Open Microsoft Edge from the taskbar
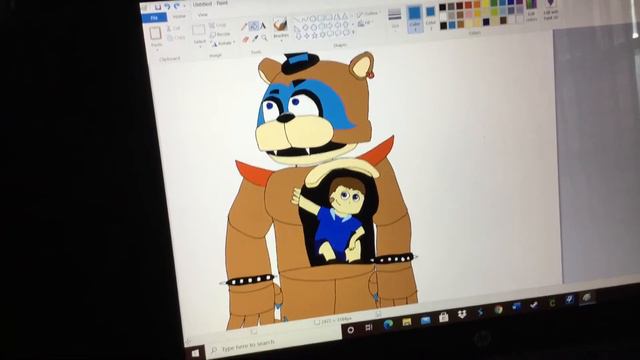This screenshot has width=640, height=360. pyautogui.click(x=388, y=324)
